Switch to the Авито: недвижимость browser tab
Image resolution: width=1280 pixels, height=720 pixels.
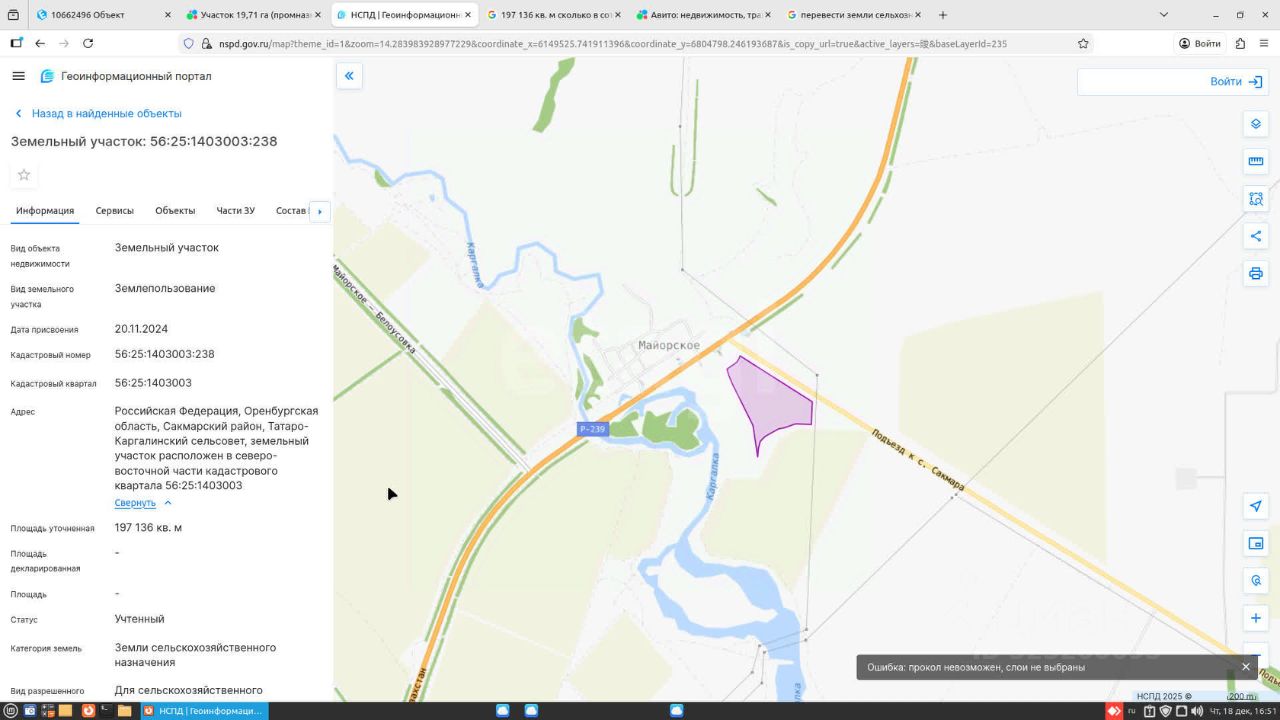click(x=704, y=15)
